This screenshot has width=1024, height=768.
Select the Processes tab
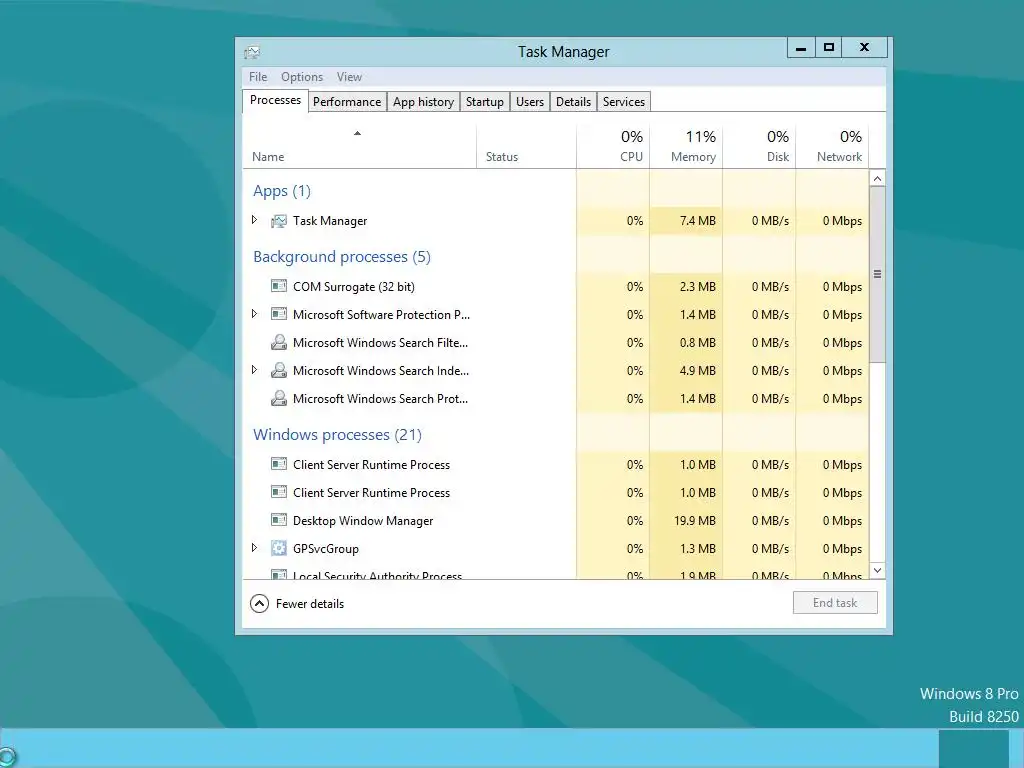[276, 101]
